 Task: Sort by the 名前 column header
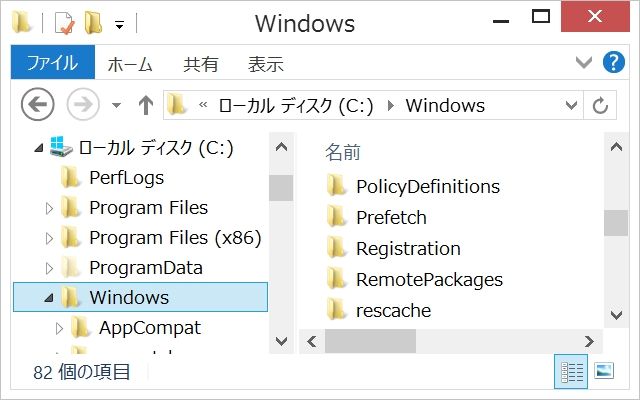point(343,152)
